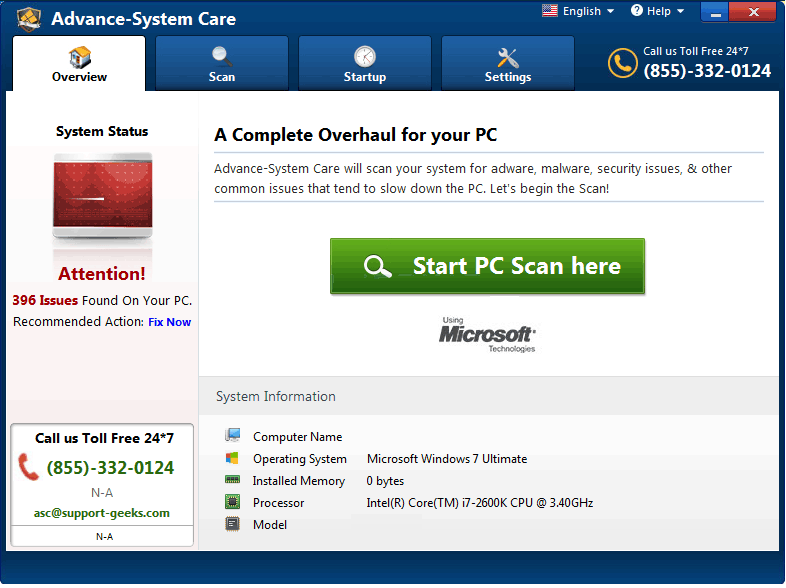The width and height of the screenshot is (786, 588).
Task: Click the Advance-System Care shield logo icon
Action: point(29,18)
